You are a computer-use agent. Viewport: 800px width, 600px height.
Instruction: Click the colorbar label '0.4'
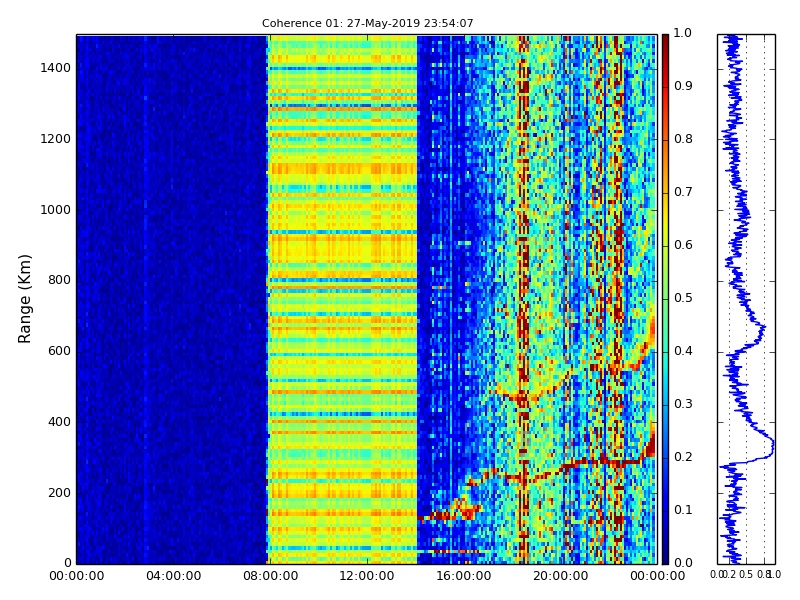(x=683, y=351)
